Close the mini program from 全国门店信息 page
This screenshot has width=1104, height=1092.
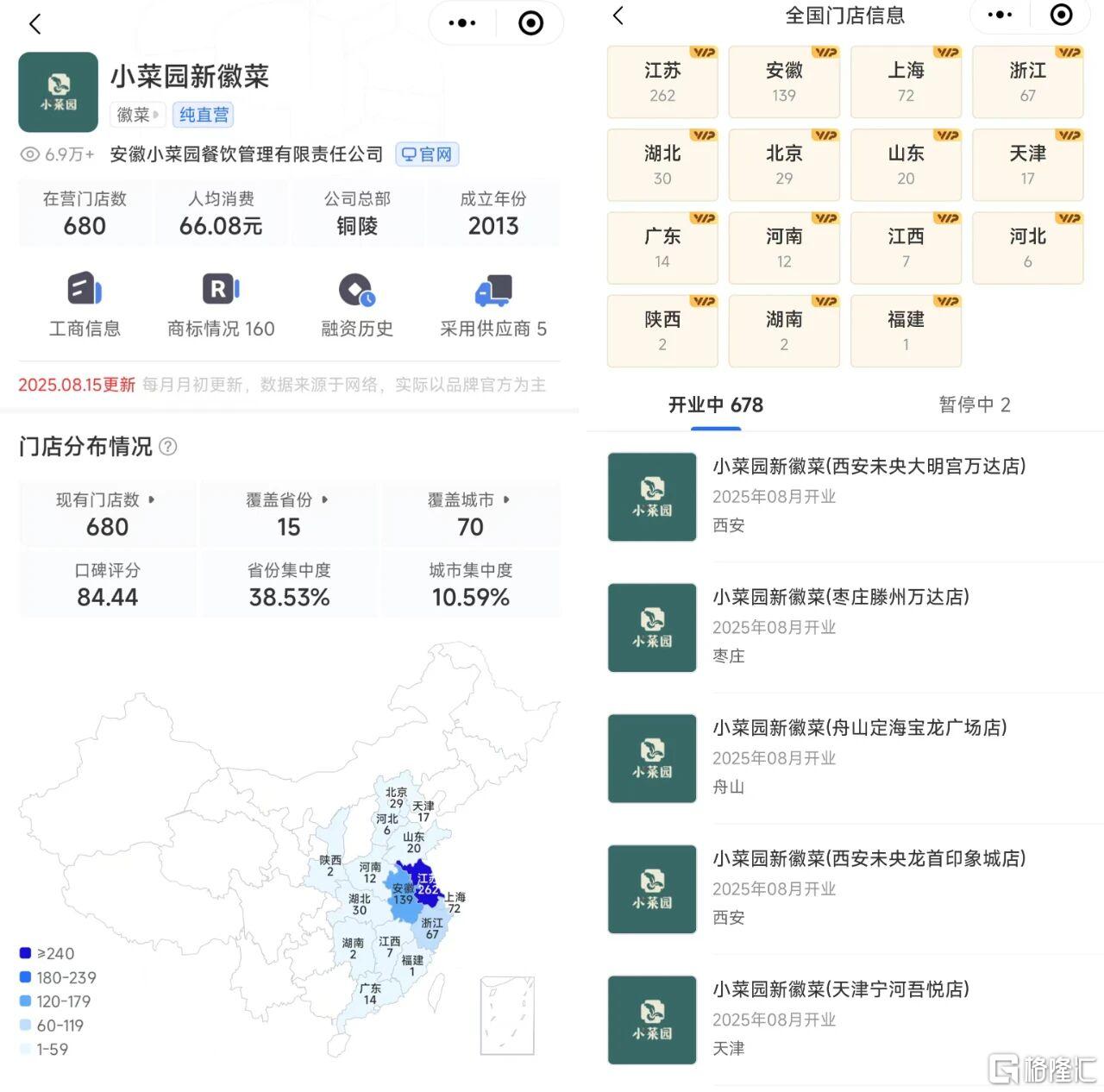1062,15
